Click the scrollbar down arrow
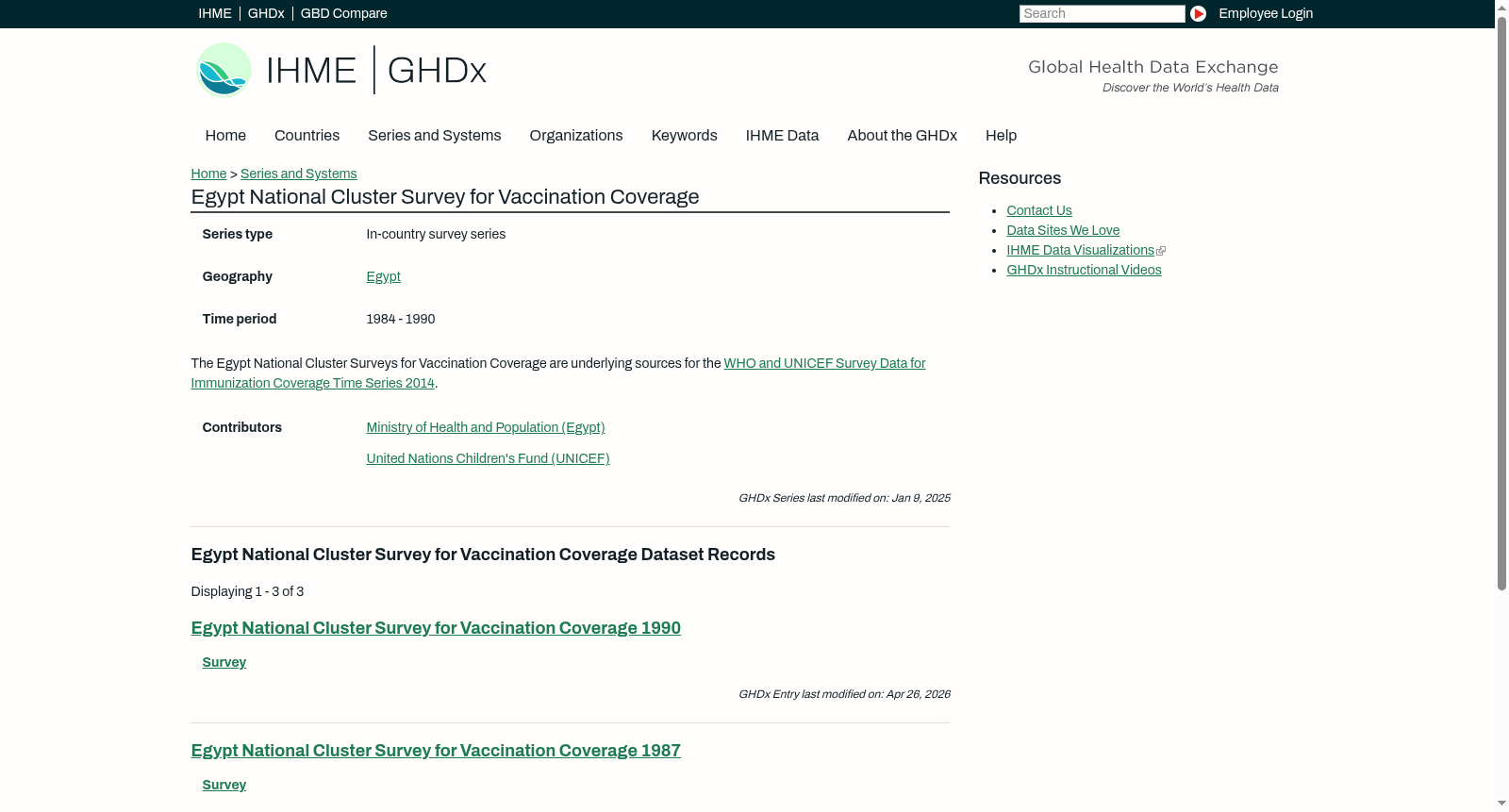Screen dimensions: 1509x812 [x=1501, y=804]
